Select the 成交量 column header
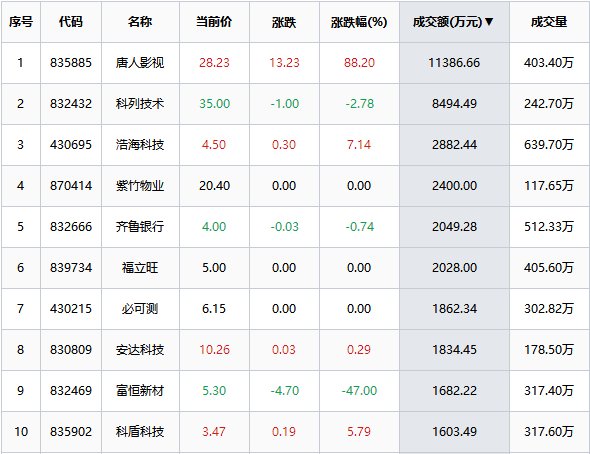Screen dimensions: 590x454 (x=549, y=22)
